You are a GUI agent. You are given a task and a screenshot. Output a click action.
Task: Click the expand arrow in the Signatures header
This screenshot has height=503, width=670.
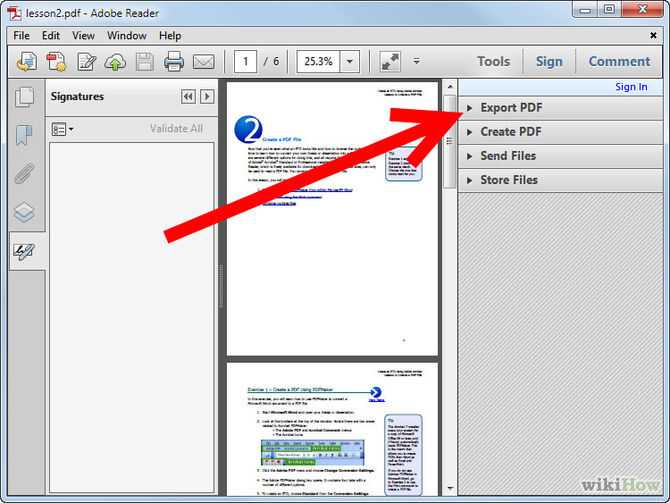click(x=207, y=97)
